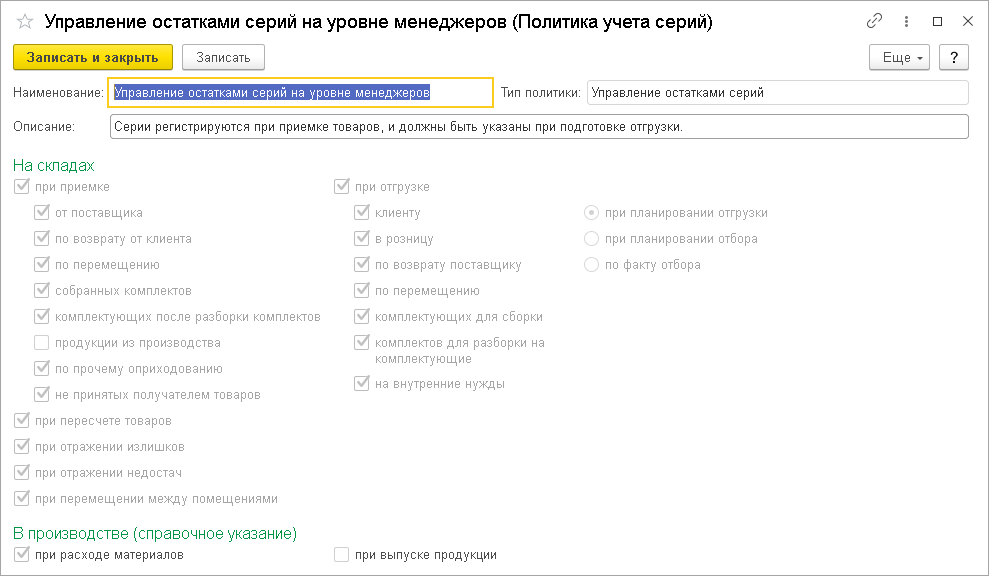Click the question mark help button

point(952,57)
